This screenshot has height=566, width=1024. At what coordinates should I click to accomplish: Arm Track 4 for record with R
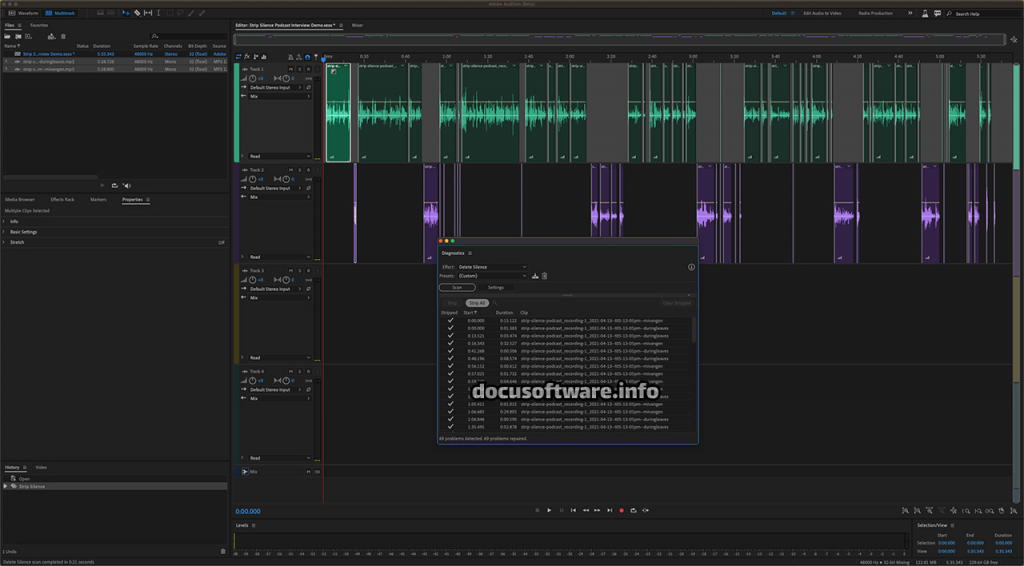click(x=308, y=371)
